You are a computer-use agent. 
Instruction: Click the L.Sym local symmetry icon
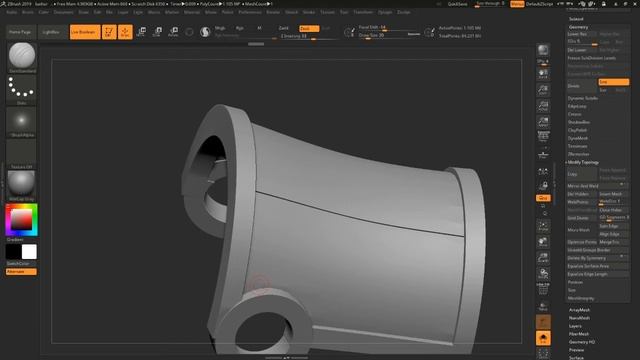click(x=543, y=172)
